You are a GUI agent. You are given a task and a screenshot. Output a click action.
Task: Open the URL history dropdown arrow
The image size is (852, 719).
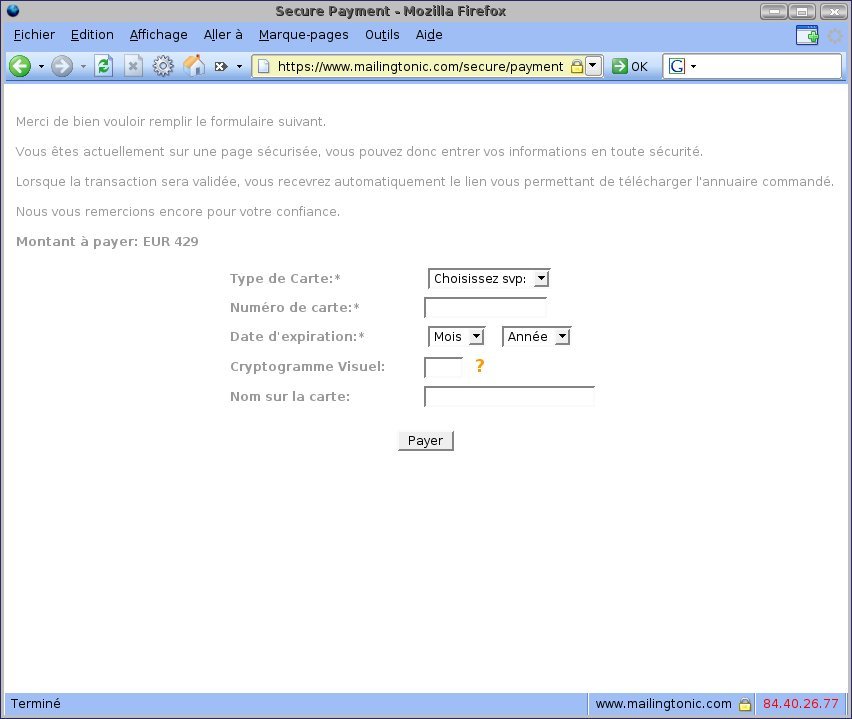click(593, 66)
